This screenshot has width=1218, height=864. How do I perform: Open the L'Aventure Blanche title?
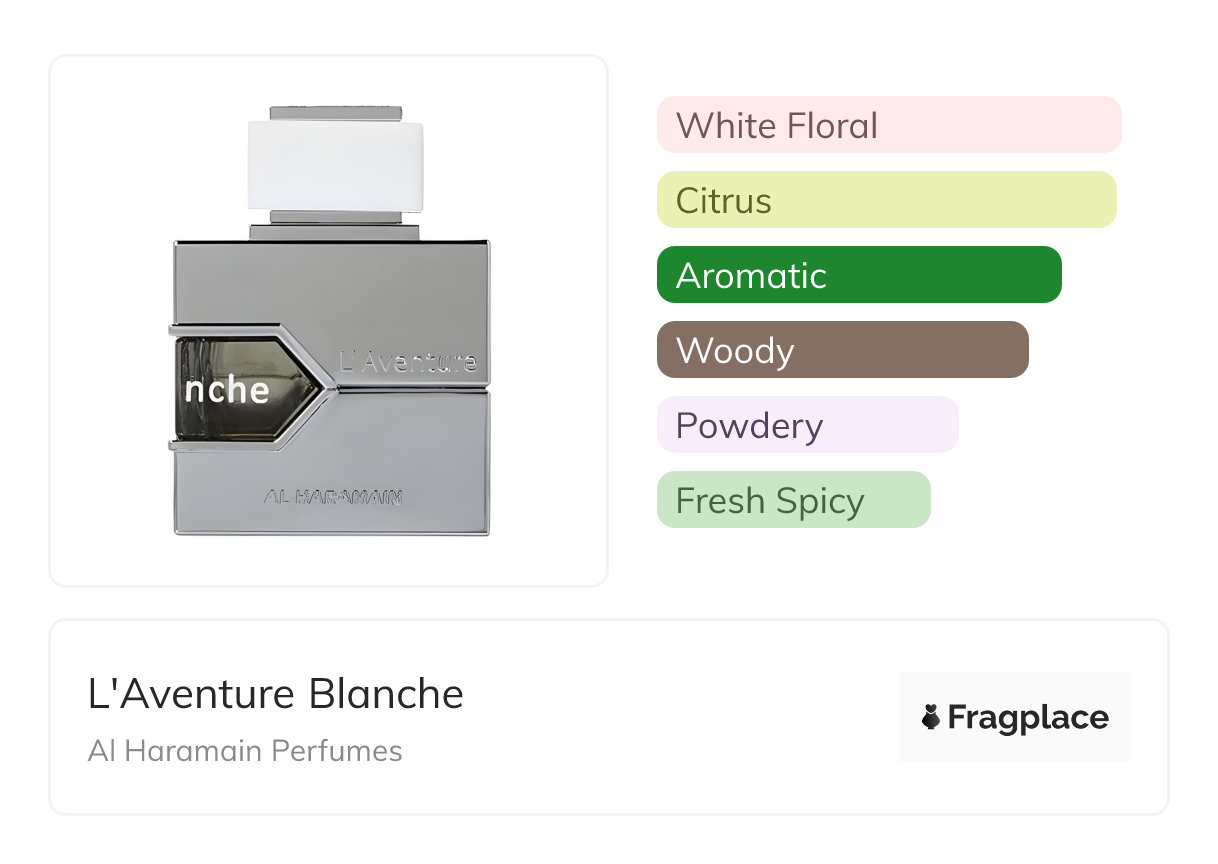tap(276, 694)
